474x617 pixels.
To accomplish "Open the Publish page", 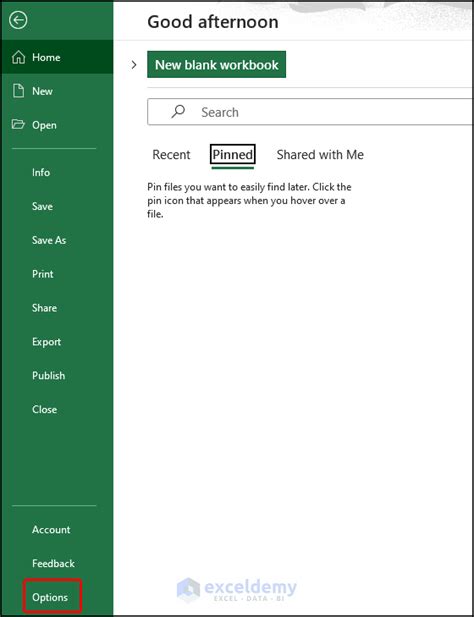I will (x=48, y=375).
